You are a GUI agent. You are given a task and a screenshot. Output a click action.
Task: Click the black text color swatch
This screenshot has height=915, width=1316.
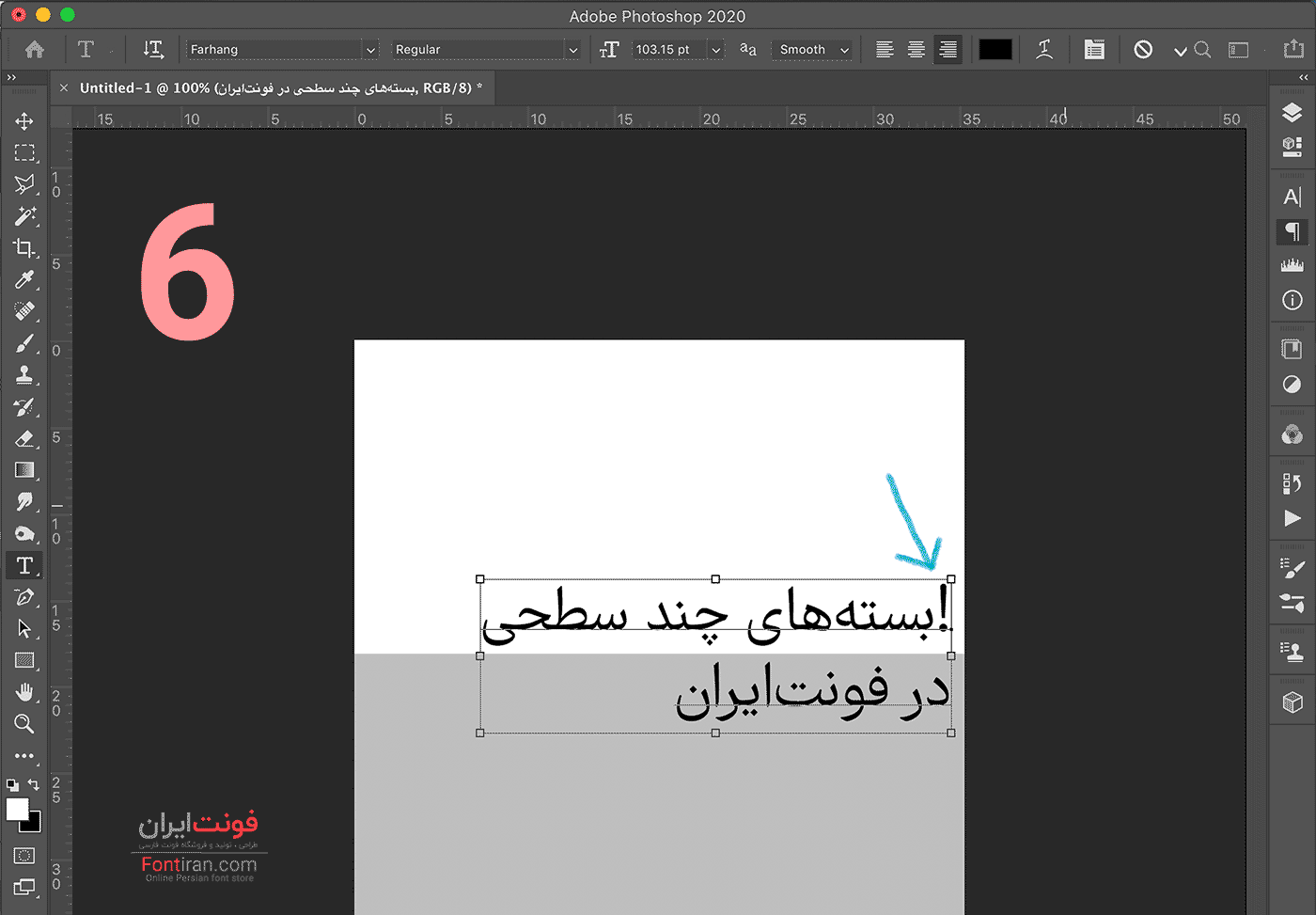[995, 50]
